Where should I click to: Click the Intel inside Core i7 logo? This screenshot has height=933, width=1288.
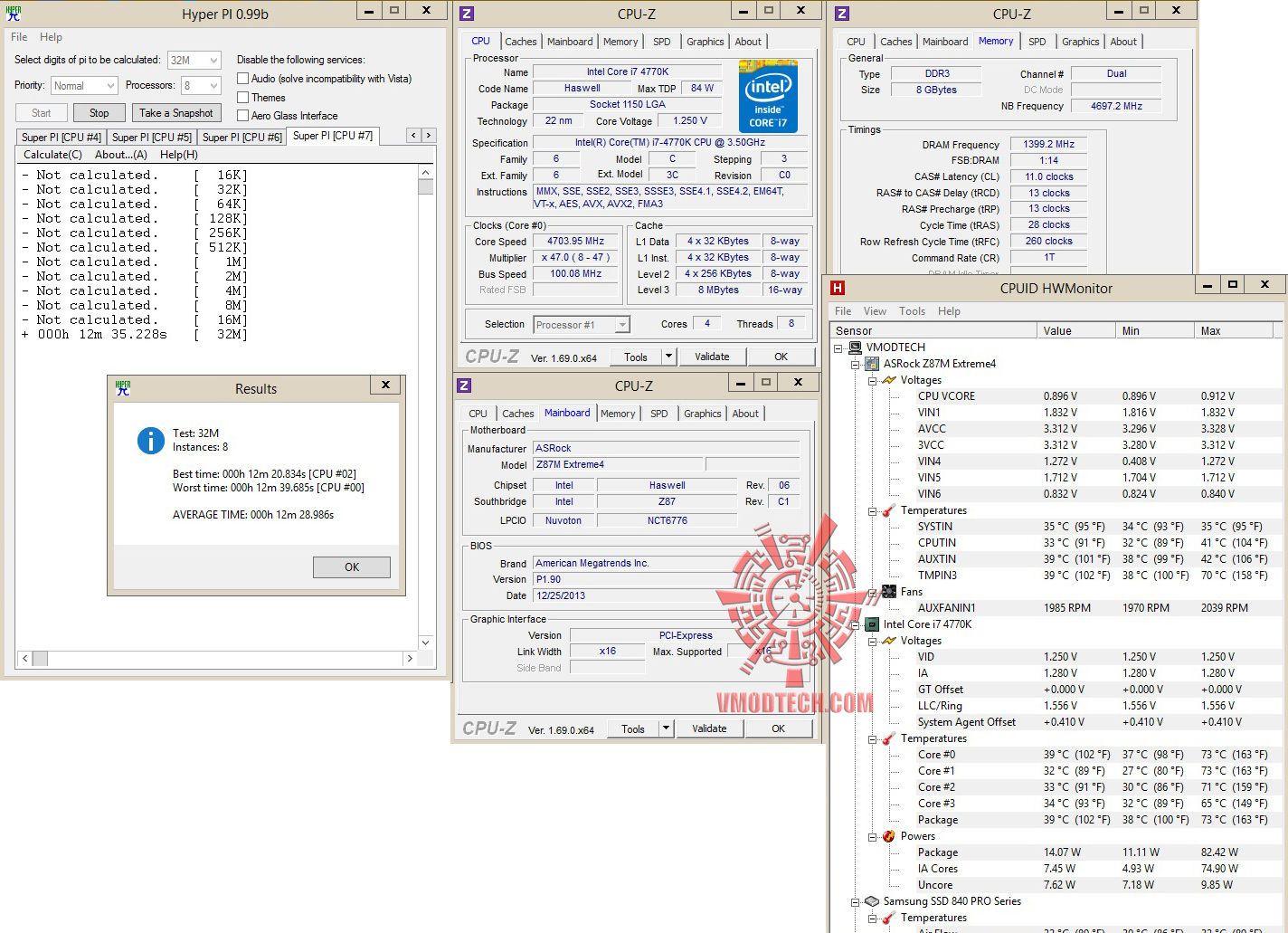[768, 96]
